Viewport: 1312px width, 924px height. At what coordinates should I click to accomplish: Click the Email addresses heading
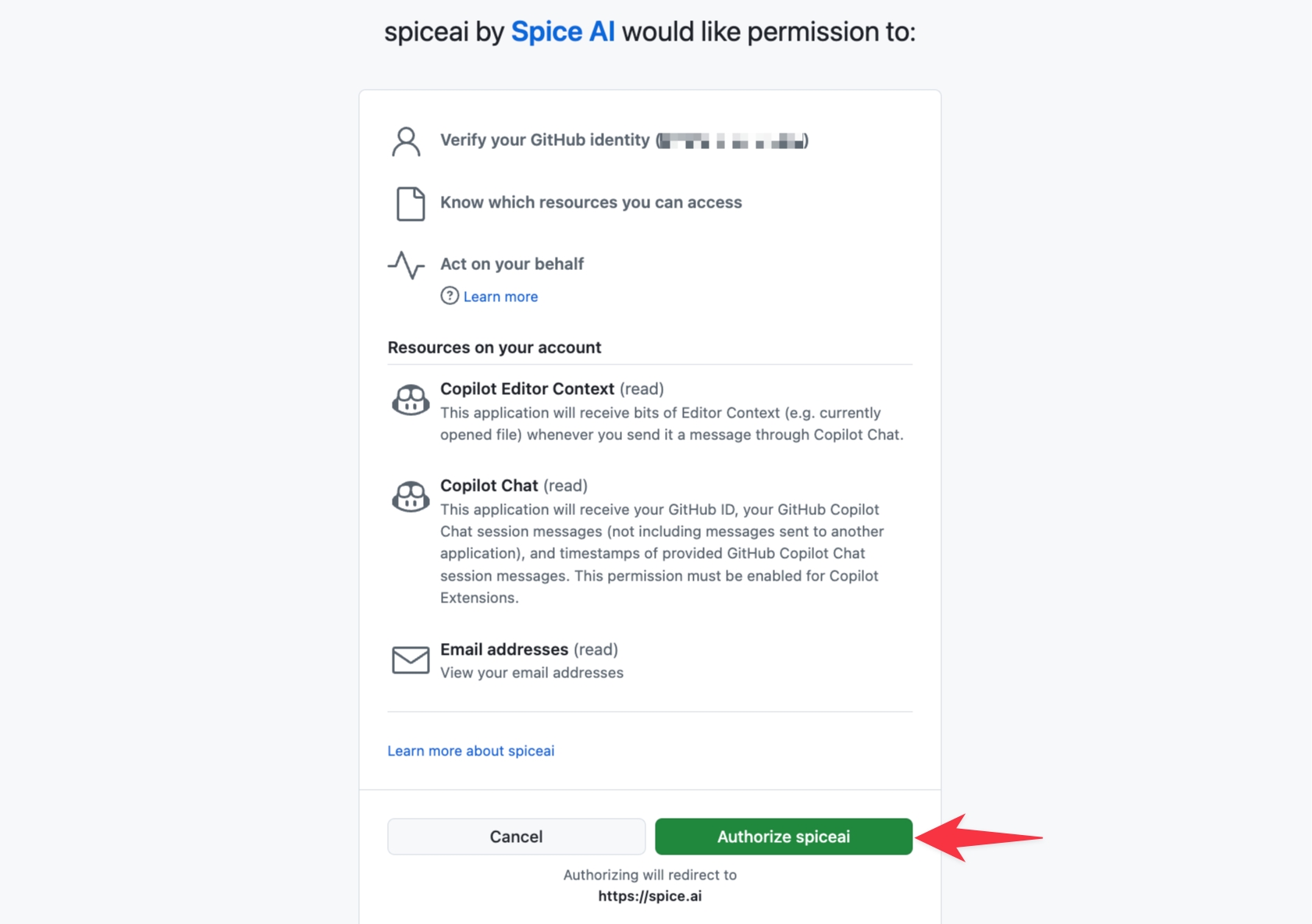[x=504, y=649]
